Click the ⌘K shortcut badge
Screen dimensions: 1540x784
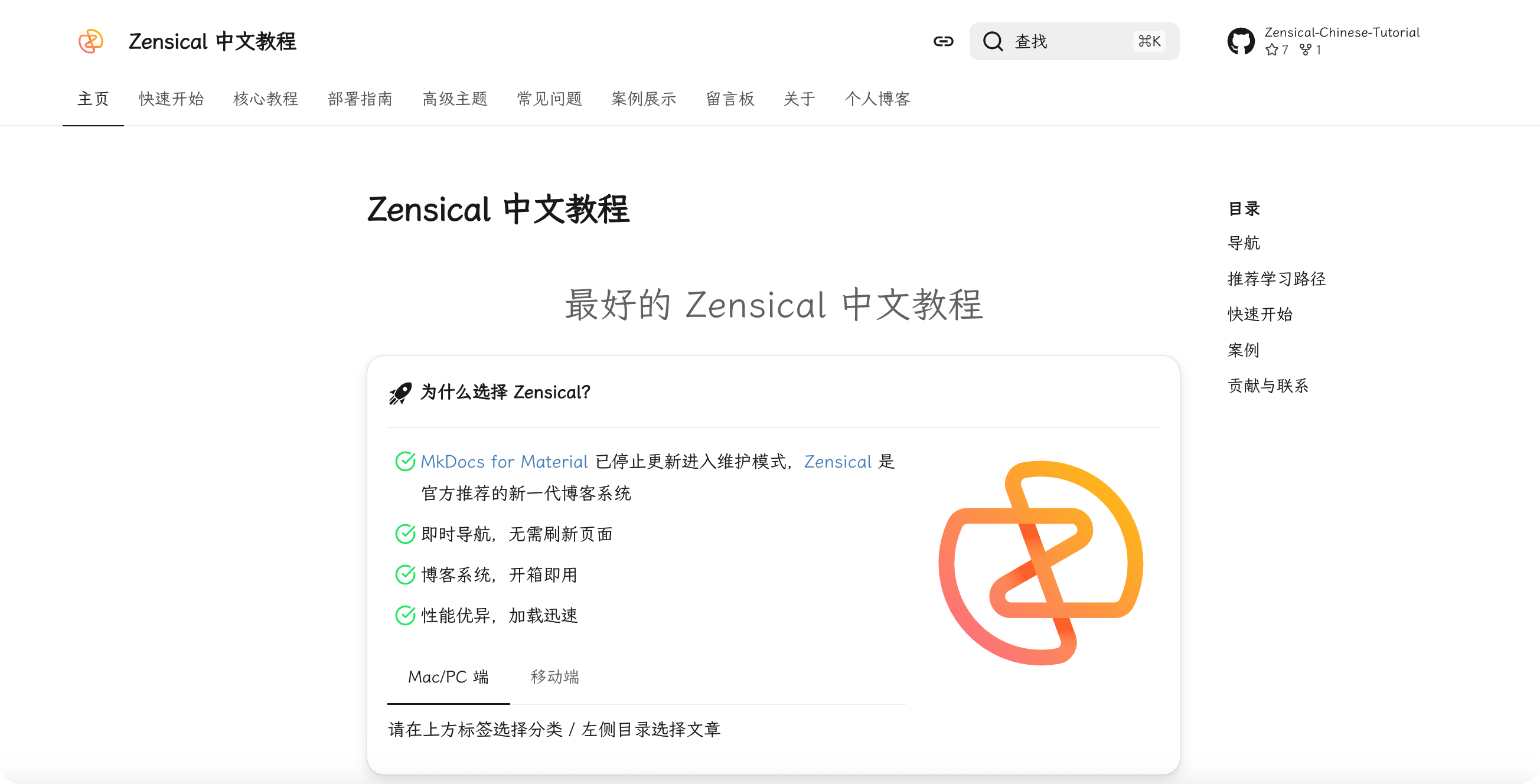point(1149,41)
